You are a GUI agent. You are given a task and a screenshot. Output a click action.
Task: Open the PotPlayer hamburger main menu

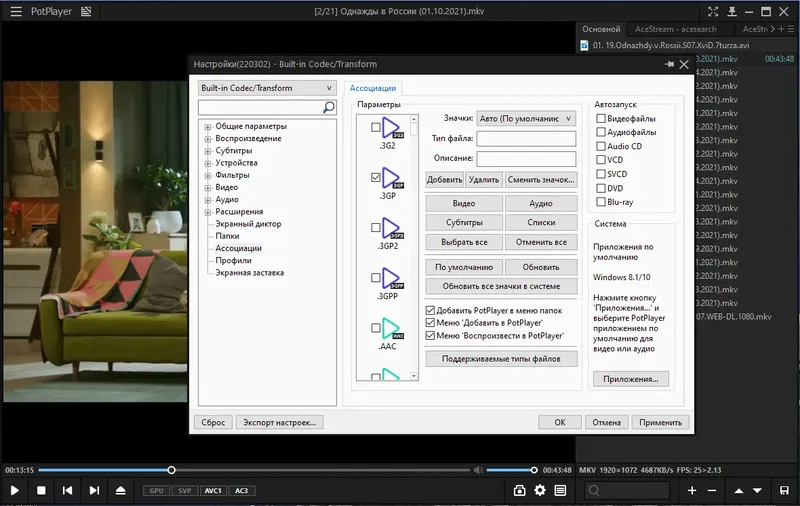pos(16,11)
